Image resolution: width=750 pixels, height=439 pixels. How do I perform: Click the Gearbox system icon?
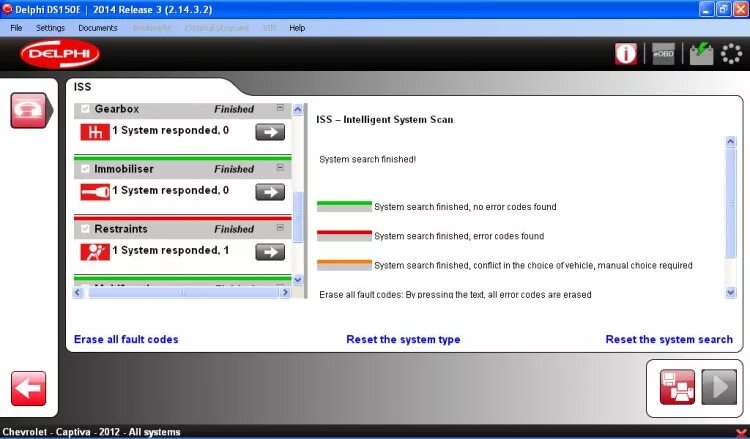click(95, 132)
